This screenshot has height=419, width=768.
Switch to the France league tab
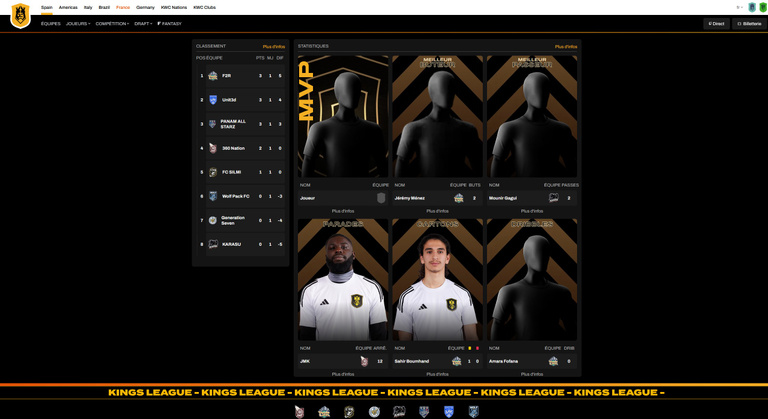click(123, 7)
